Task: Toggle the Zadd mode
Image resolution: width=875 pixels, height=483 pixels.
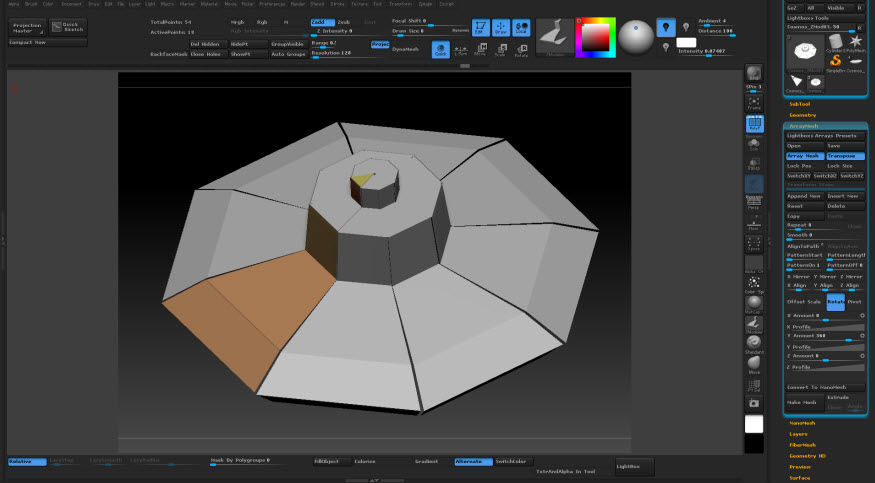Action: (323, 22)
